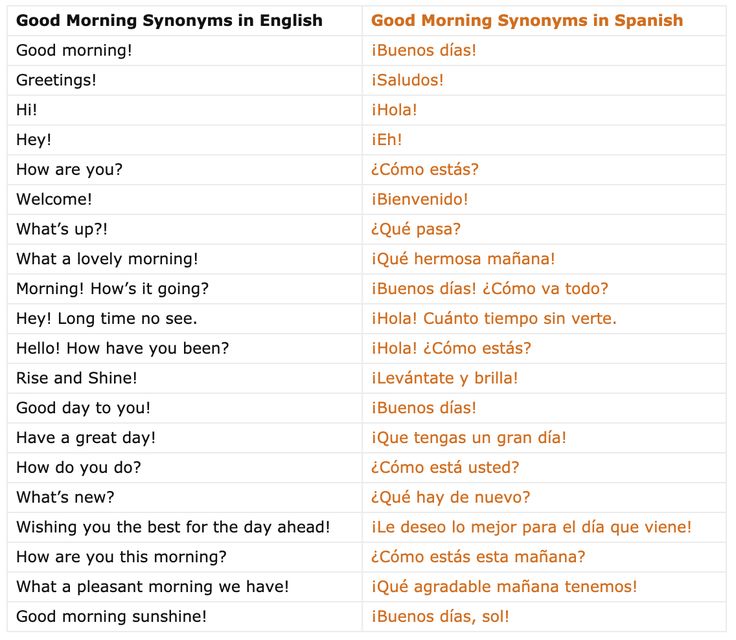This screenshot has height=640, width=736.
Task: Click the '¡Levántate y brilla!' translation
Action: pos(445,378)
